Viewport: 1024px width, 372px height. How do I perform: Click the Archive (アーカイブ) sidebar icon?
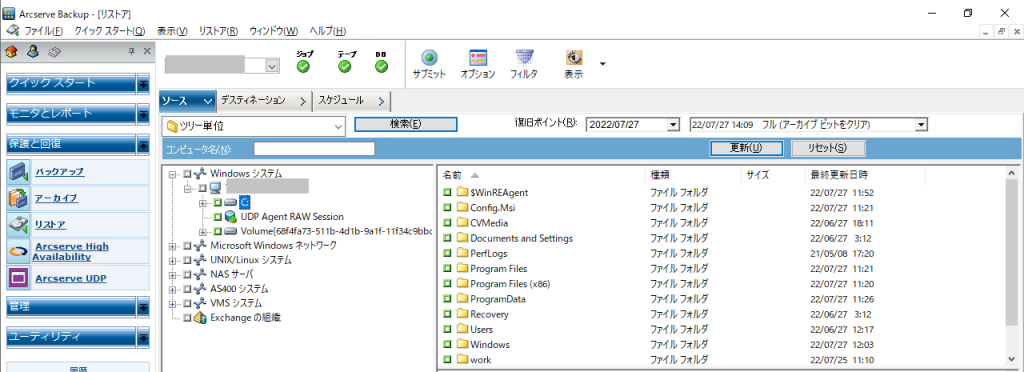[18, 198]
